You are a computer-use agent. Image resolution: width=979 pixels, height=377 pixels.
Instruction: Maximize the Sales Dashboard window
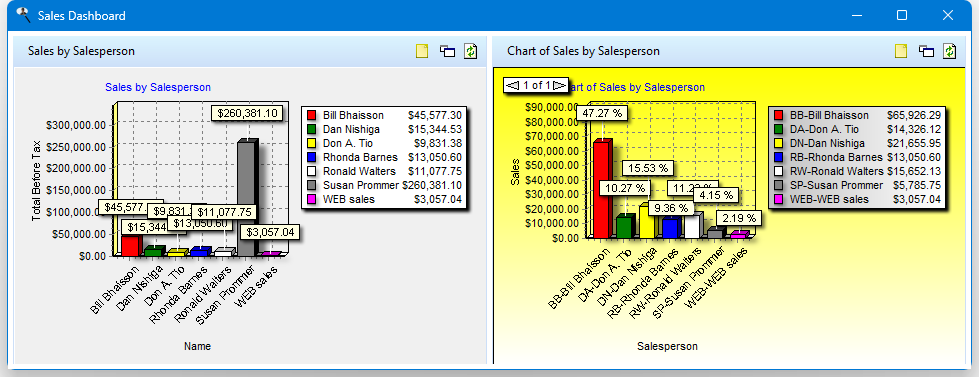point(902,15)
